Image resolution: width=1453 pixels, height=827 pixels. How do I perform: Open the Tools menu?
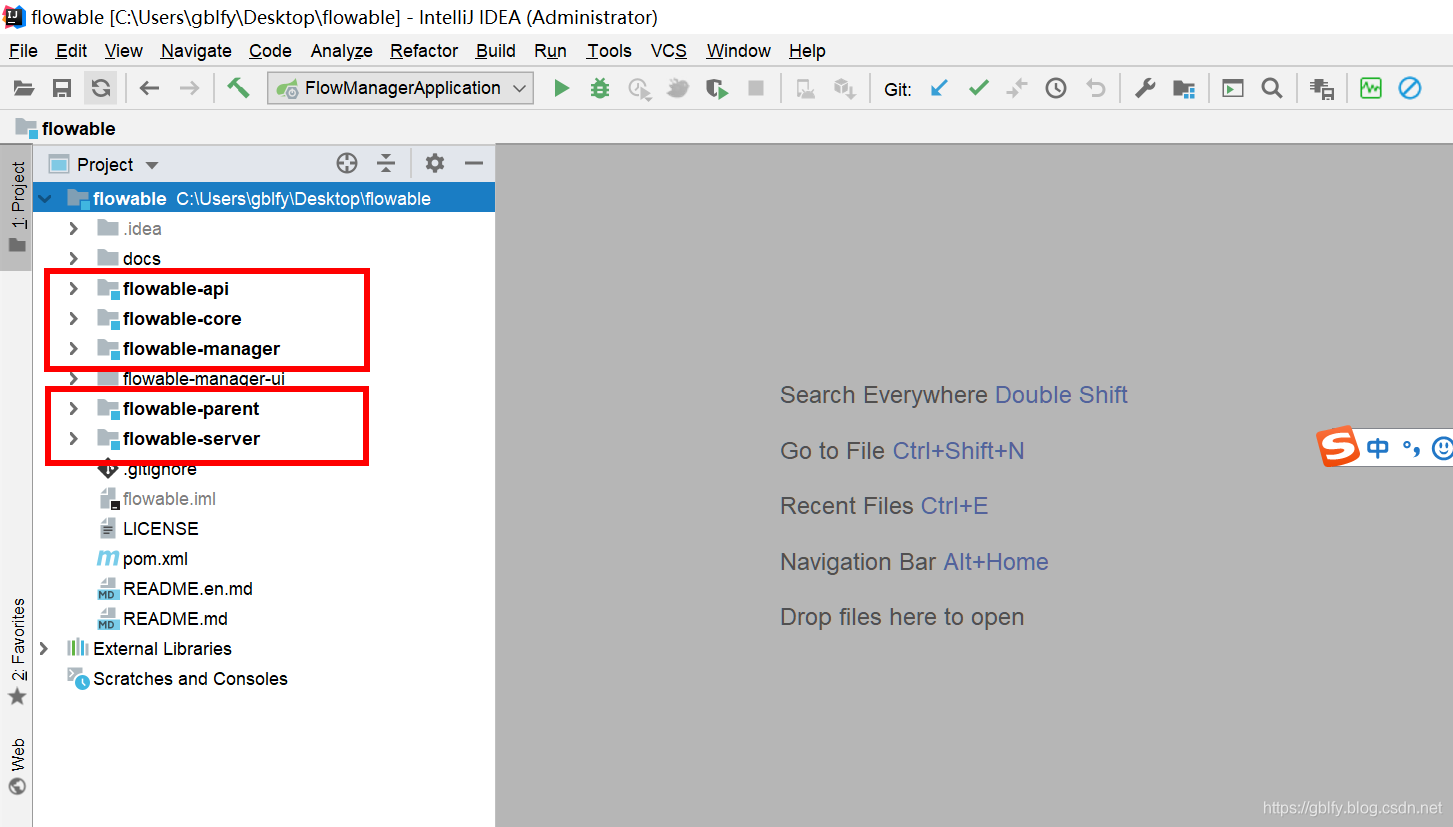pos(609,51)
